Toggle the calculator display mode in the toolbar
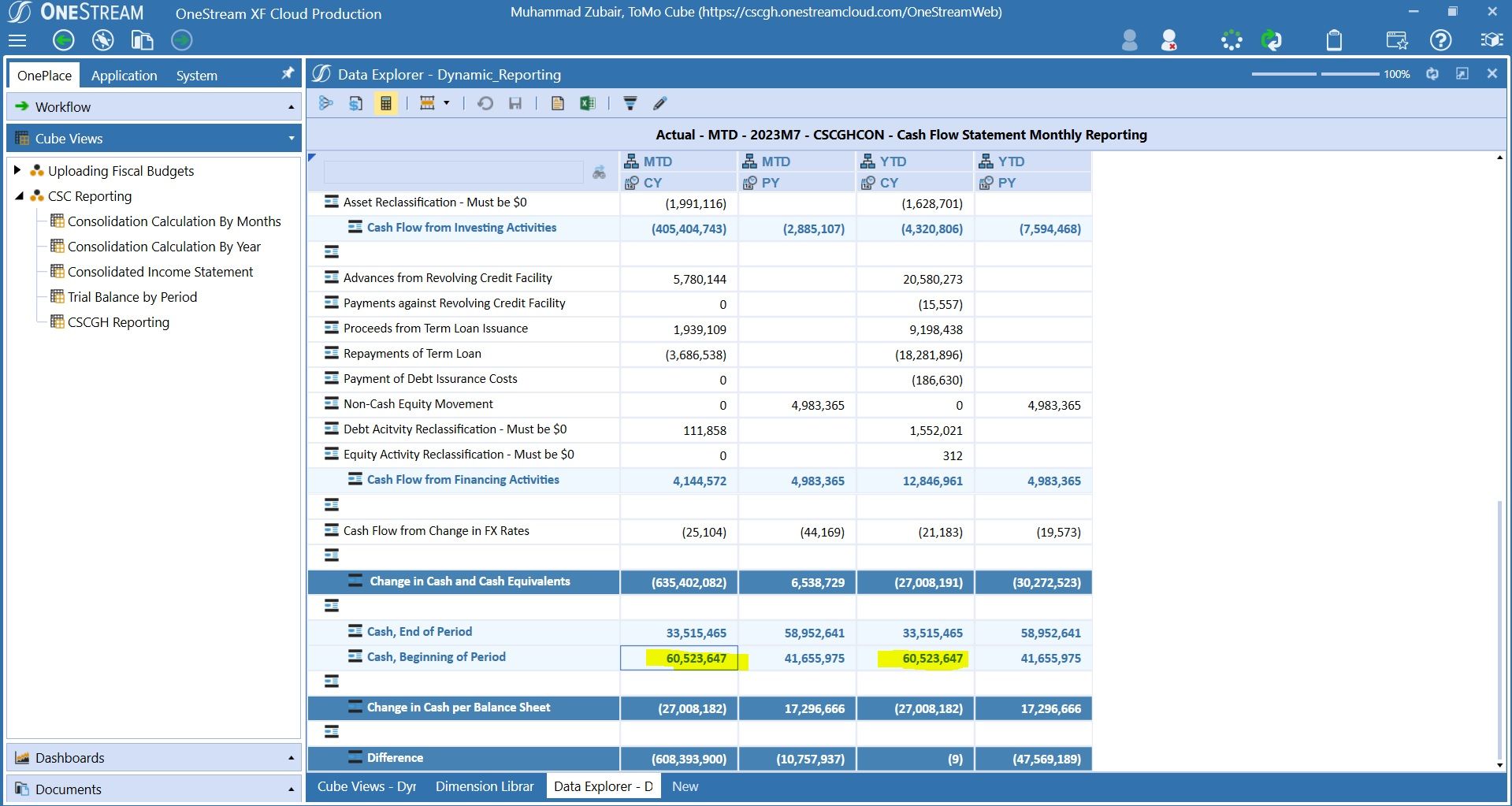This screenshot has width=1512, height=806. coord(385,103)
